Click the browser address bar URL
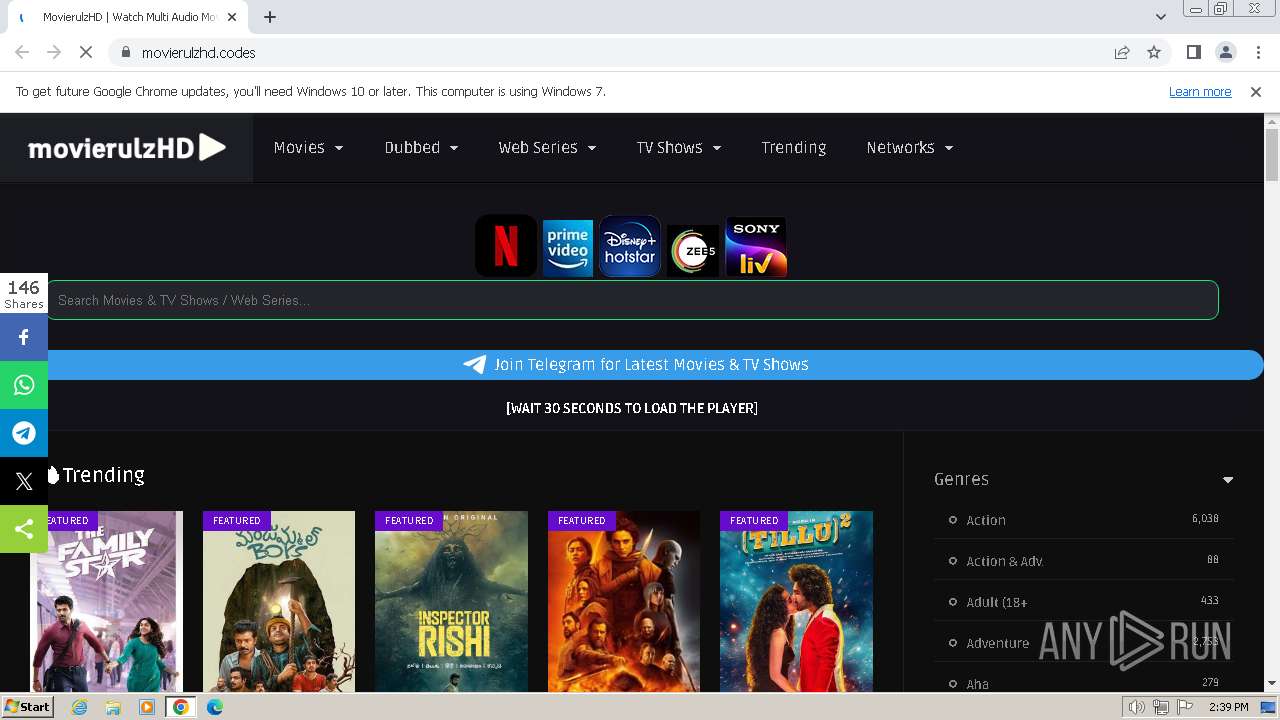1280x720 pixels. pyautogui.click(x=198, y=52)
